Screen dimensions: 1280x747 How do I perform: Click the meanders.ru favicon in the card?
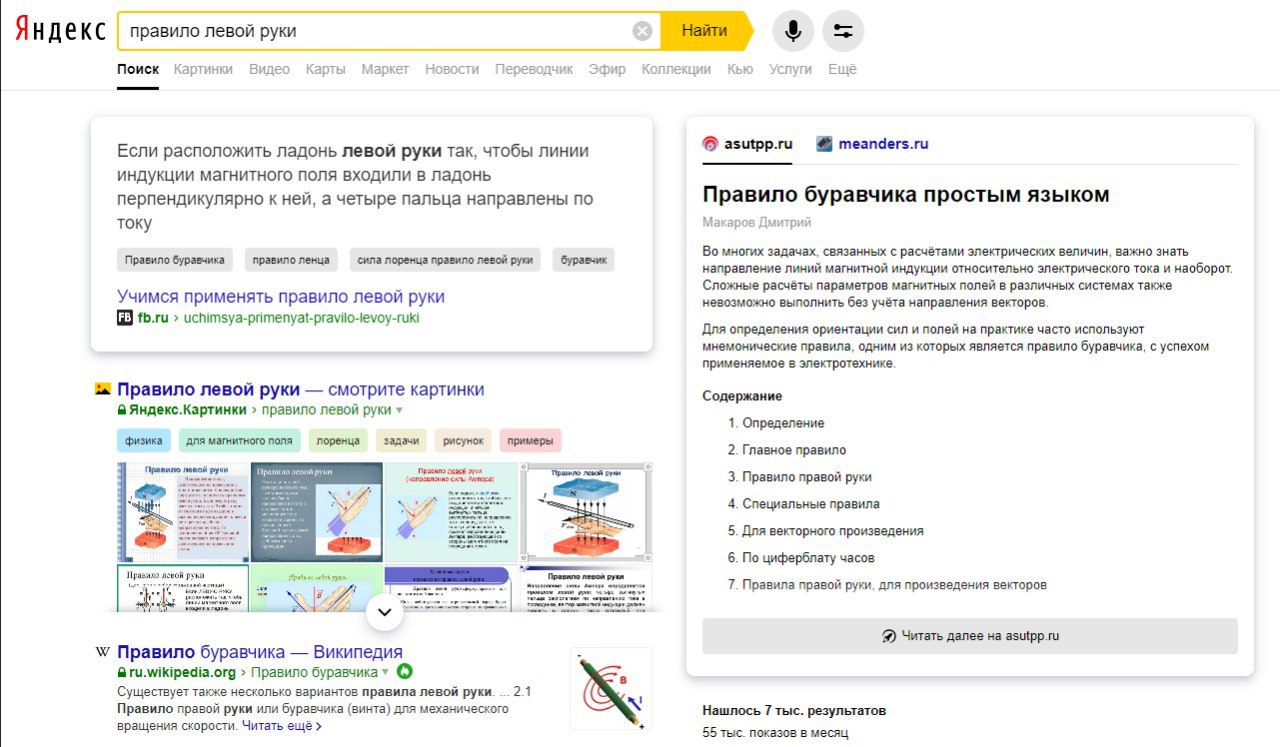point(824,144)
